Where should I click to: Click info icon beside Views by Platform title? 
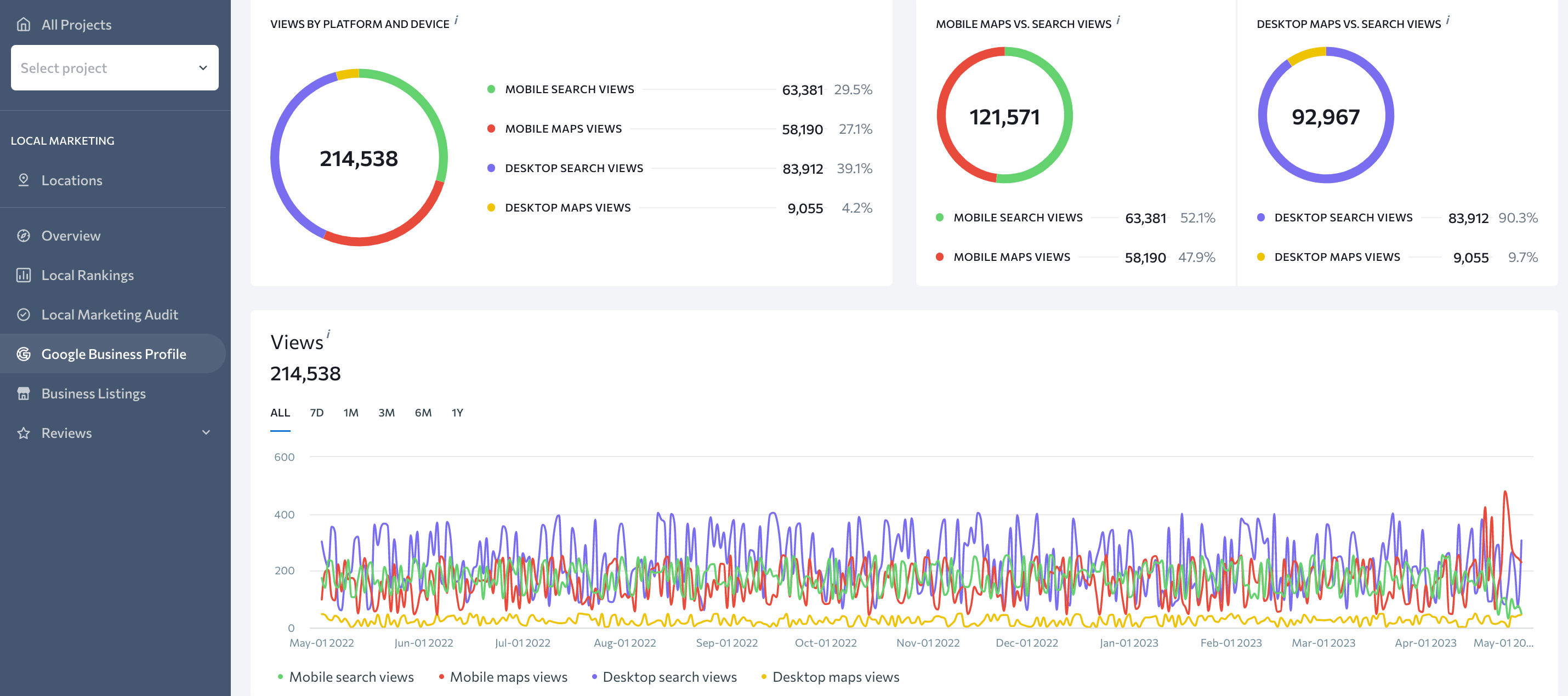[x=456, y=21]
